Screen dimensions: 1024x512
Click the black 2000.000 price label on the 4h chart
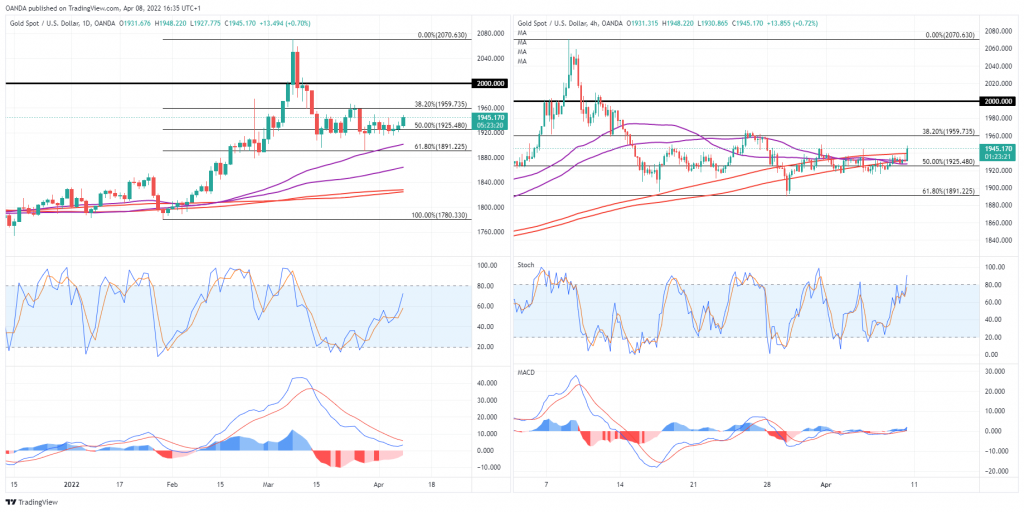click(x=998, y=101)
